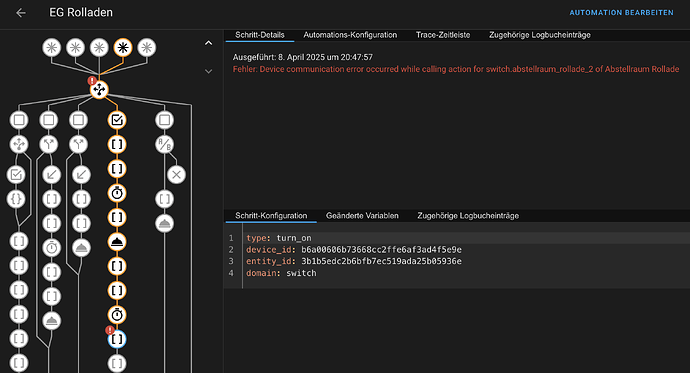690x373 pixels.
Task: Go to previous trace with up chevron
Action: (209, 43)
